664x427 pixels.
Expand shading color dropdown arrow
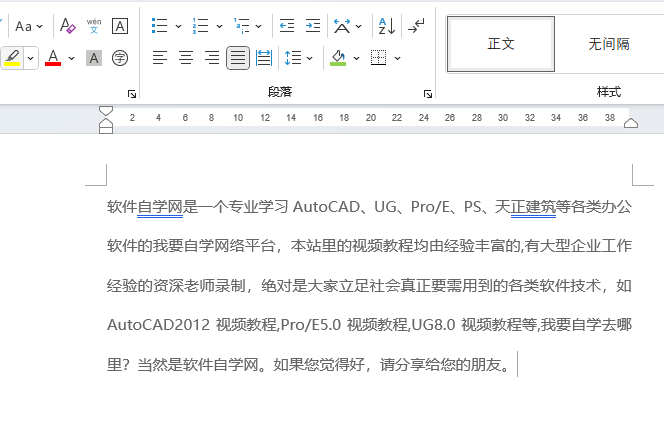(357, 58)
